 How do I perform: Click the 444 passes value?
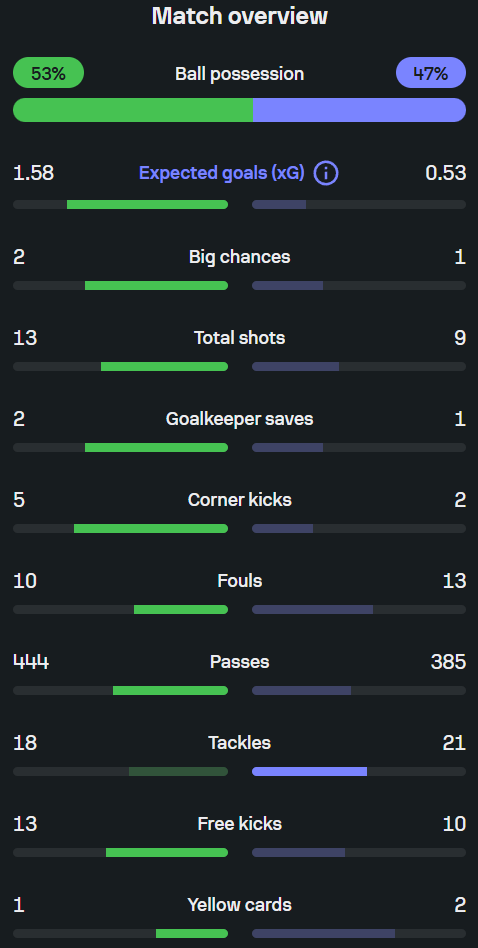31,662
